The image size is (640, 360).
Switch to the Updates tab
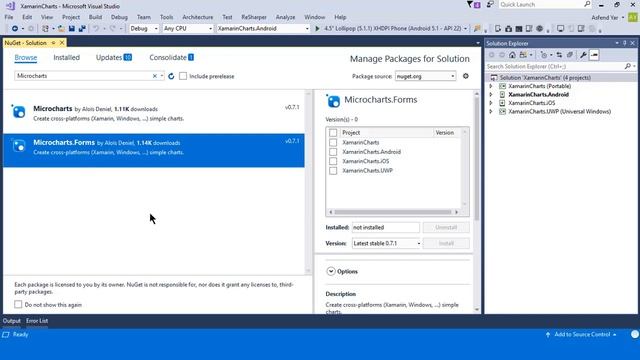click(113, 58)
